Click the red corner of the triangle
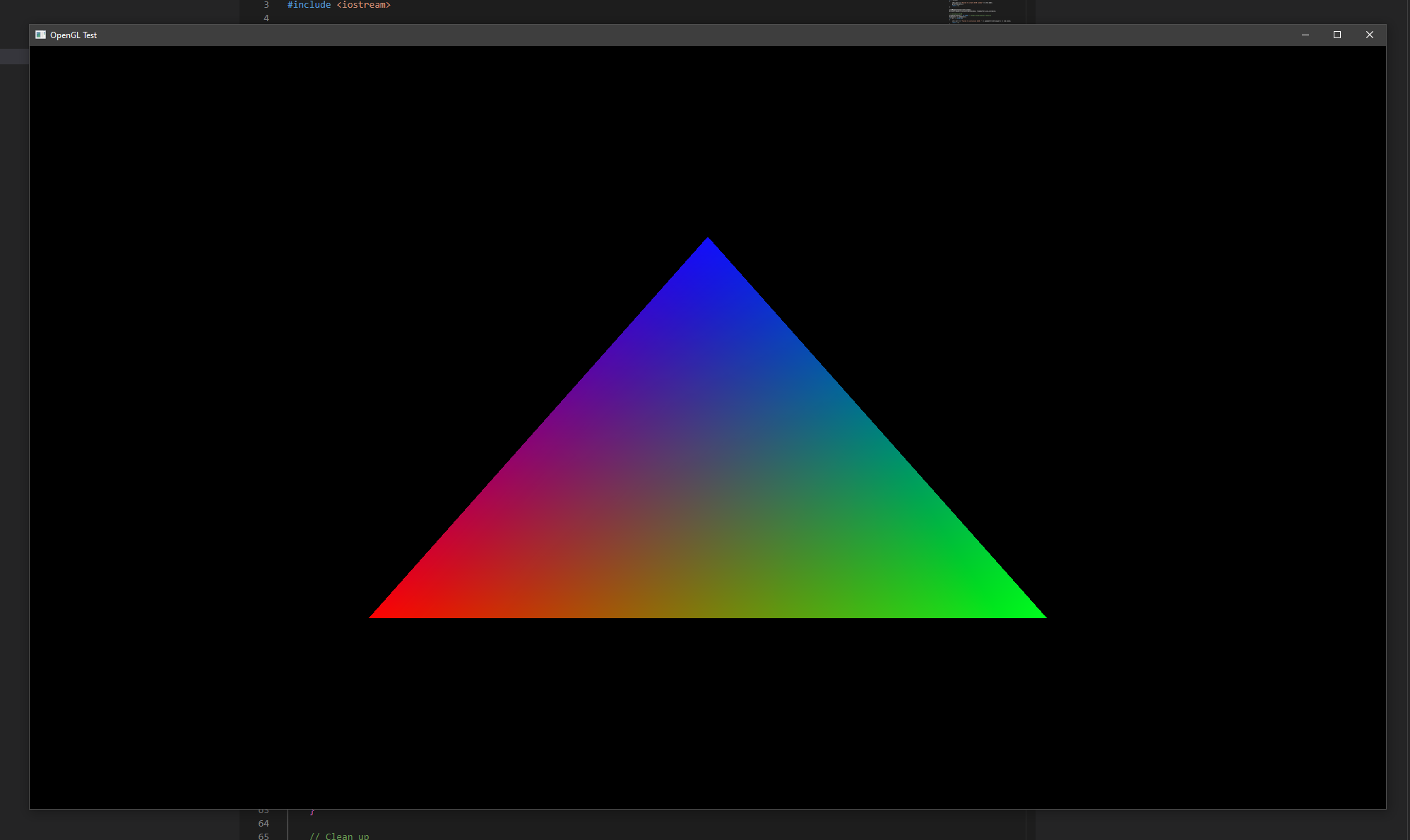The height and width of the screenshot is (840, 1410). click(385, 611)
